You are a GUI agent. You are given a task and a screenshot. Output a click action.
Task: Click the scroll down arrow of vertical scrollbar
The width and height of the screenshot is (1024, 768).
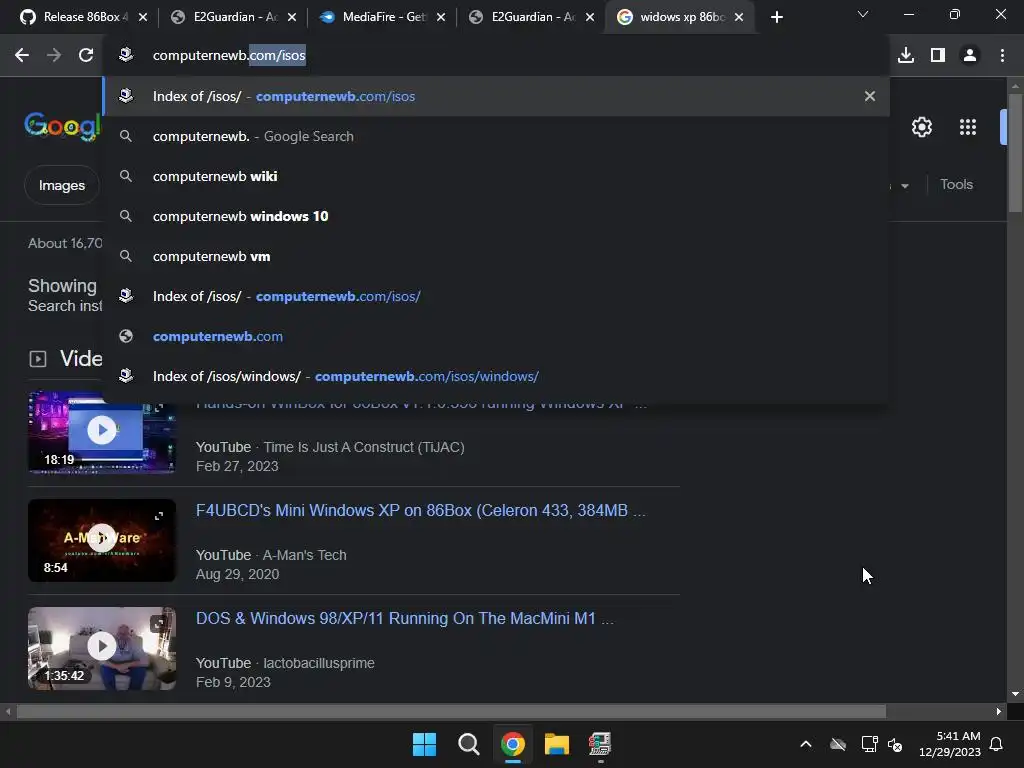click(1015, 694)
